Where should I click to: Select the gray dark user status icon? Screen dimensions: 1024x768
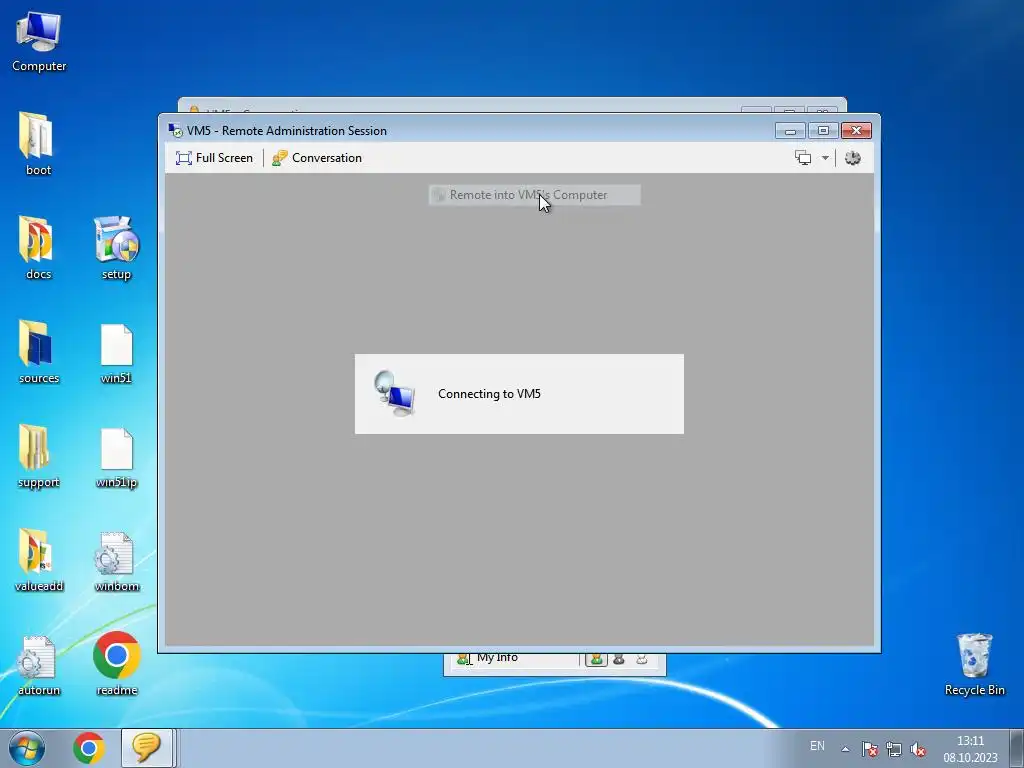pos(619,659)
